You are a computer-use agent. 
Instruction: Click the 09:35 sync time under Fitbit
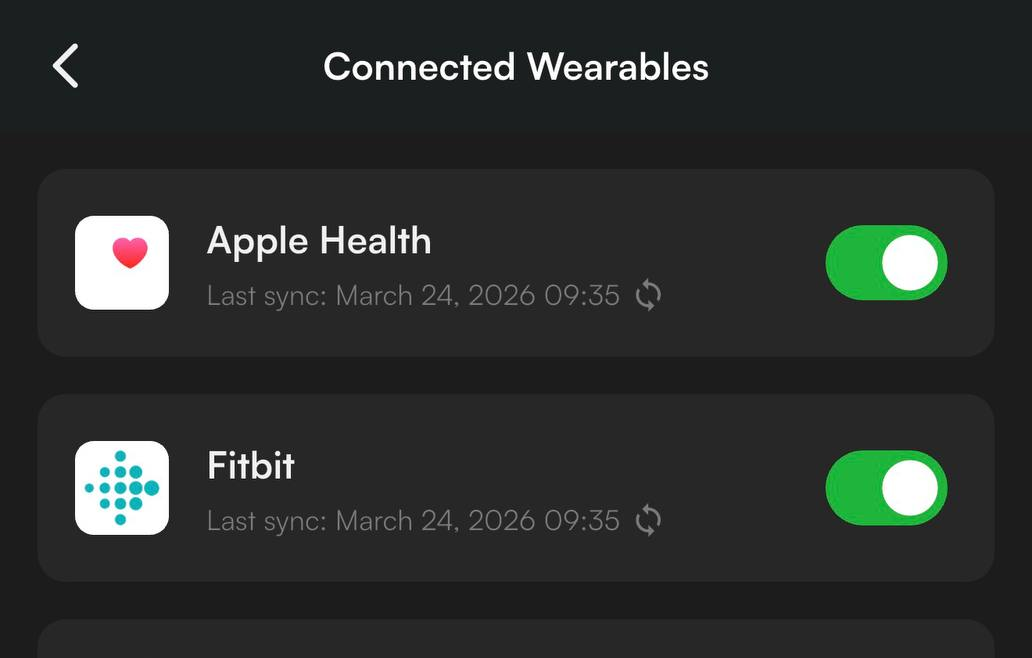582,521
